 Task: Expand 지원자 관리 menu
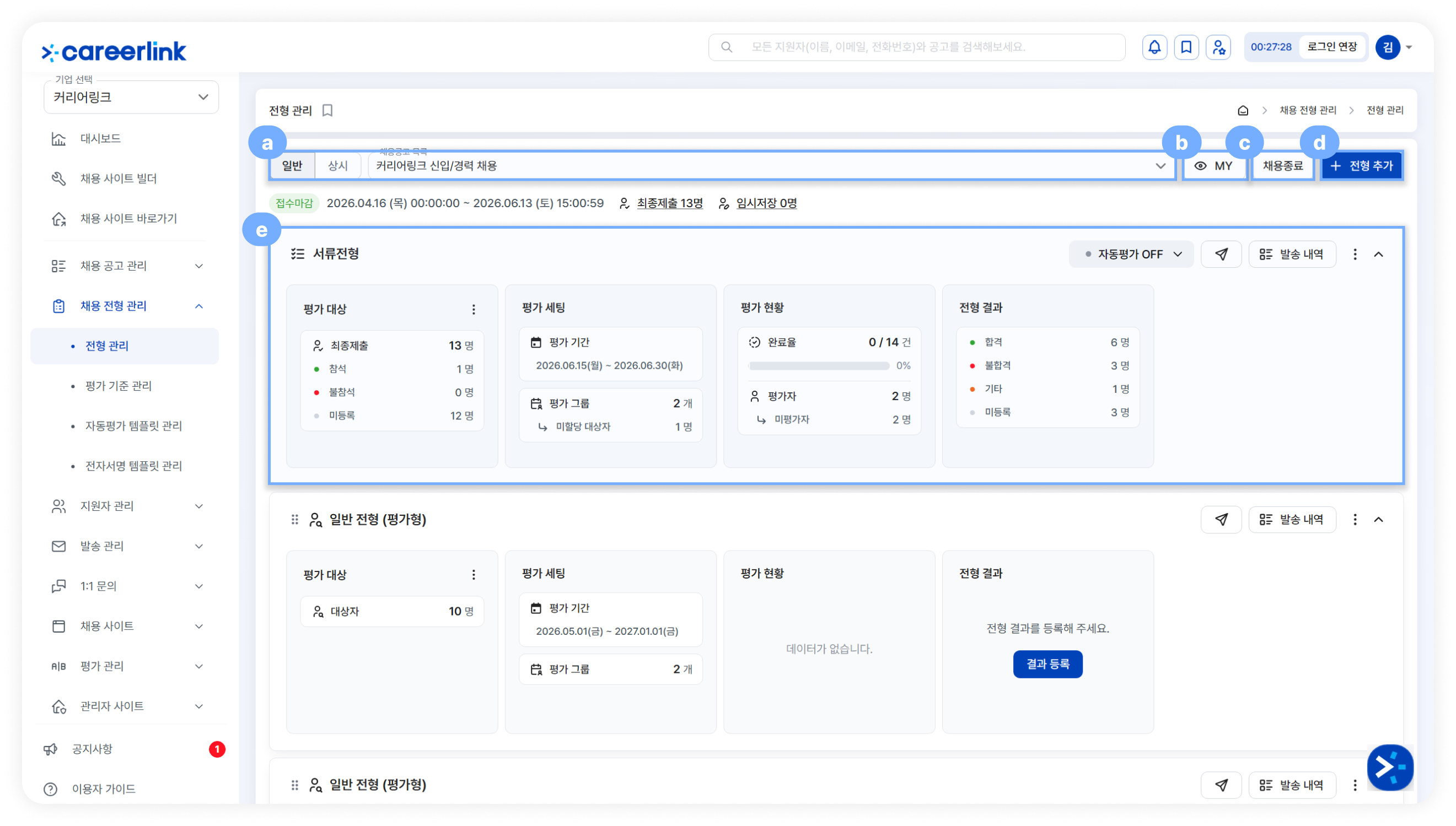point(198,506)
